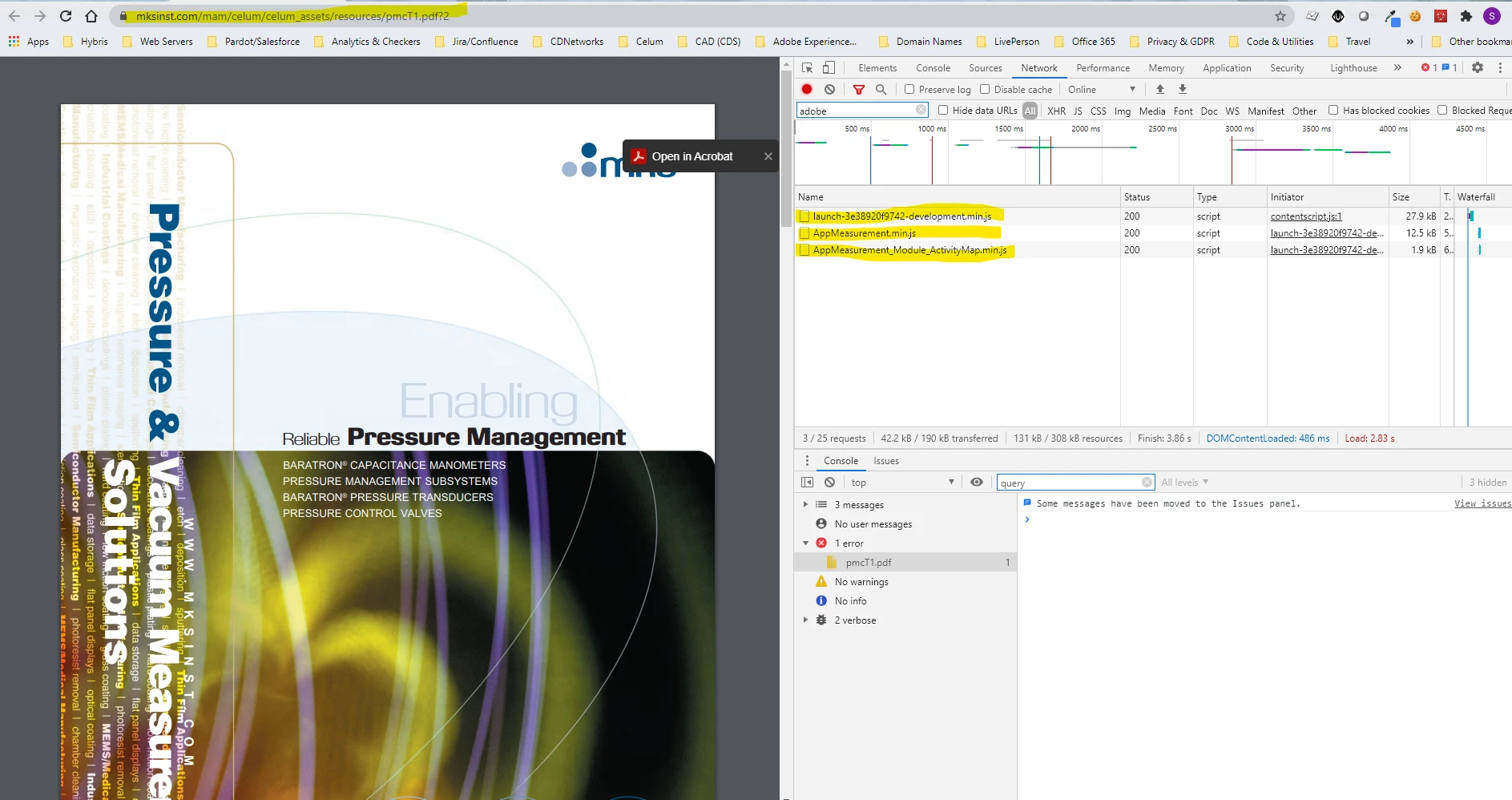Dismiss the Open in Acrobat popup
This screenshot has width=1512, height=800.
[x=768, y=156]
